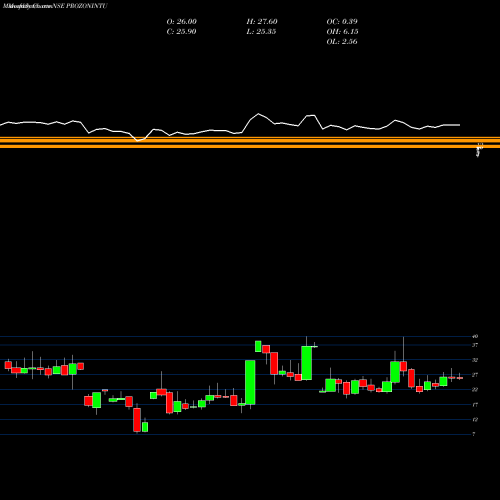Click the high value H: 27.60

tap(262, 22)
